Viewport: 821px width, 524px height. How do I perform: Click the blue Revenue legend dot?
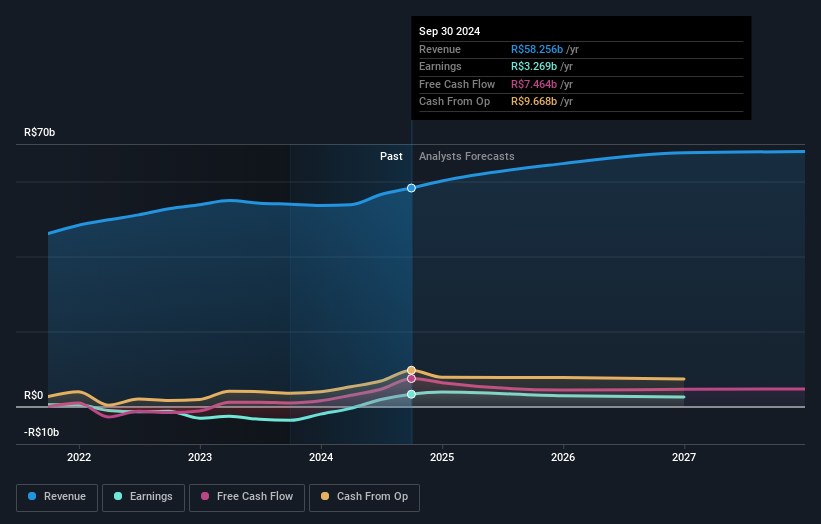point(32,496)
